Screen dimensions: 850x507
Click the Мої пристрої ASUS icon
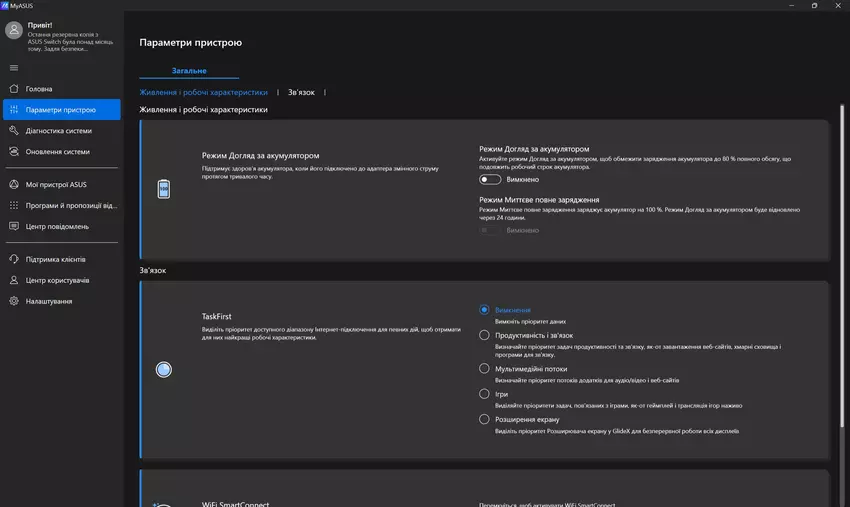coord(14,184)
